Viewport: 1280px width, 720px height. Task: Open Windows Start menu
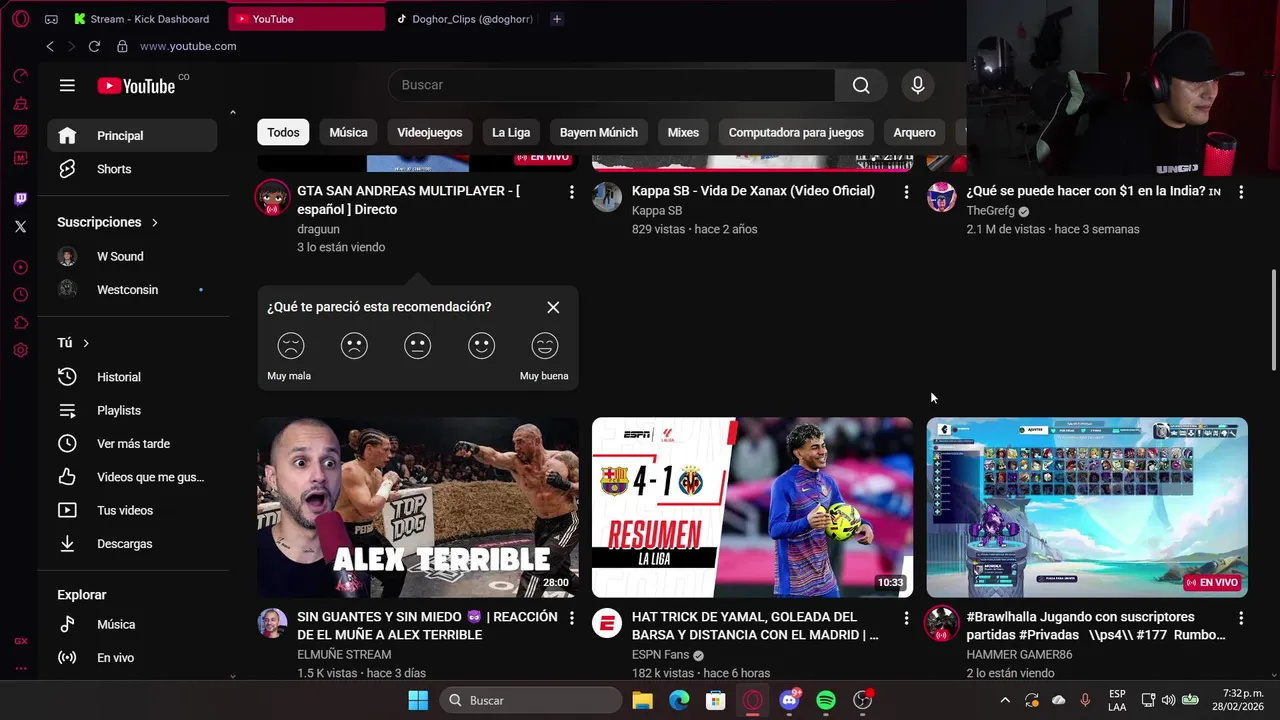pyautogui.click(x=418, y=700)
